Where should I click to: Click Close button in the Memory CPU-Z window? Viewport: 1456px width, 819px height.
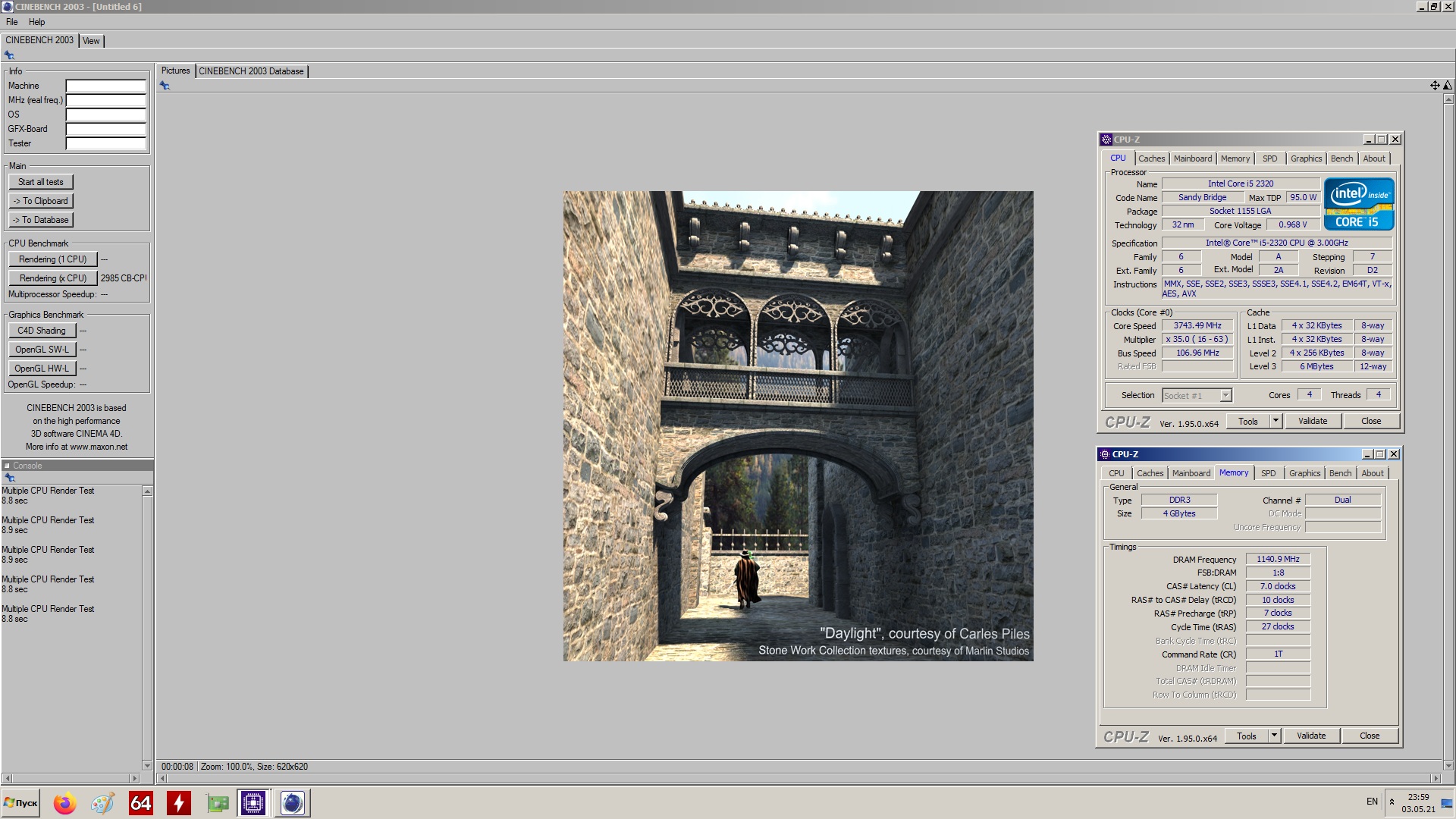1369,736
